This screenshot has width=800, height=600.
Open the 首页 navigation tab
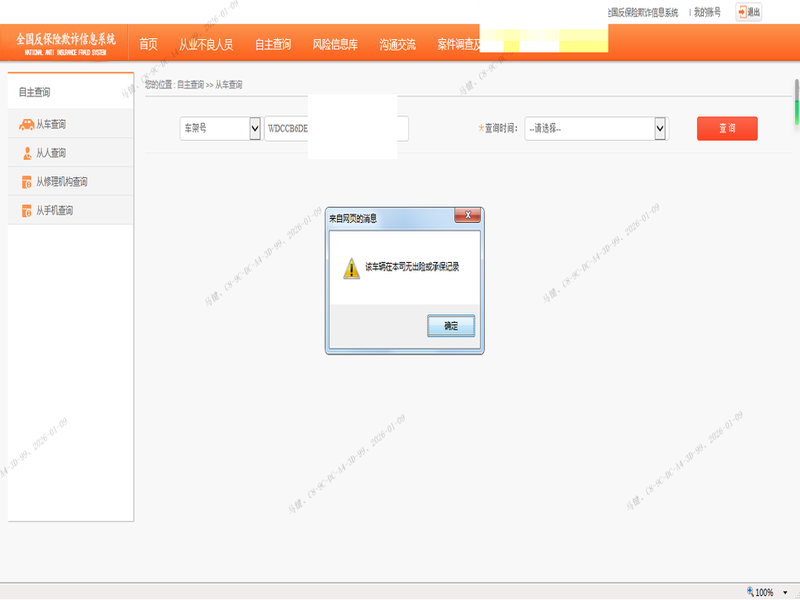[148, 44]
